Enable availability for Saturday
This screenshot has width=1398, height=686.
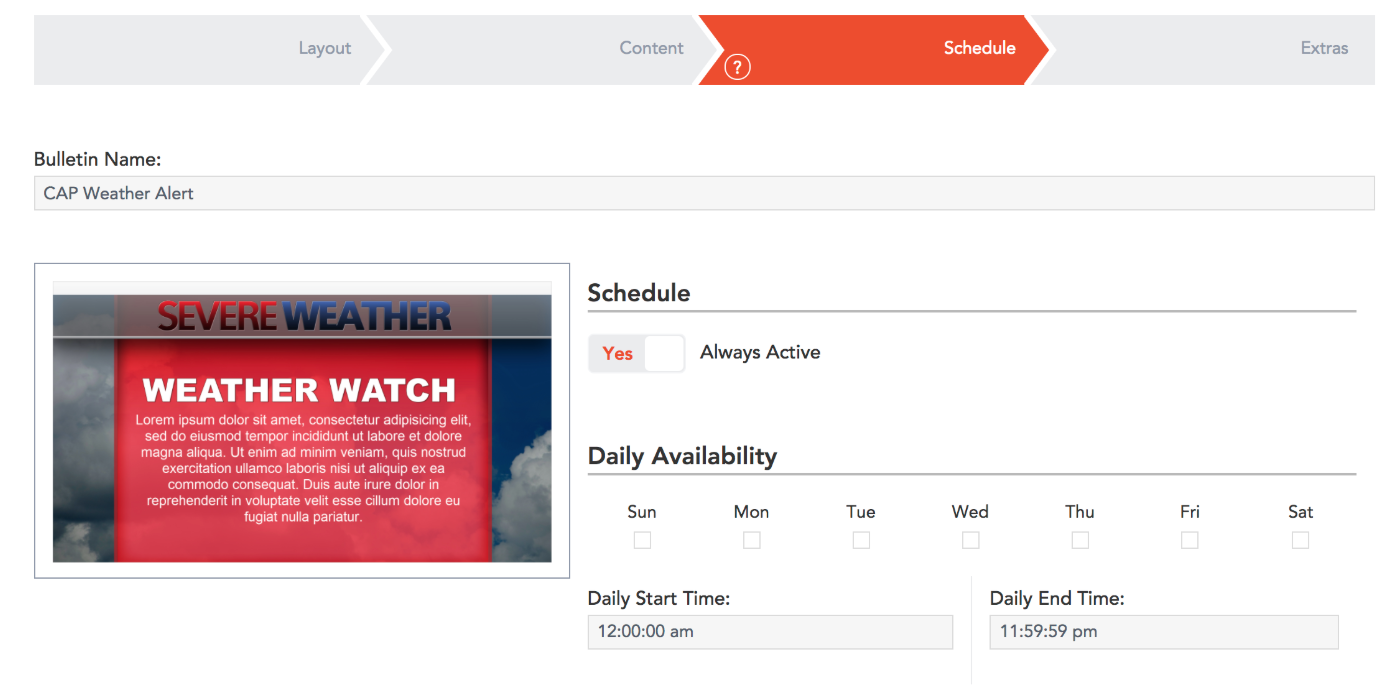pyautogui.click(x=1299, y=540)
